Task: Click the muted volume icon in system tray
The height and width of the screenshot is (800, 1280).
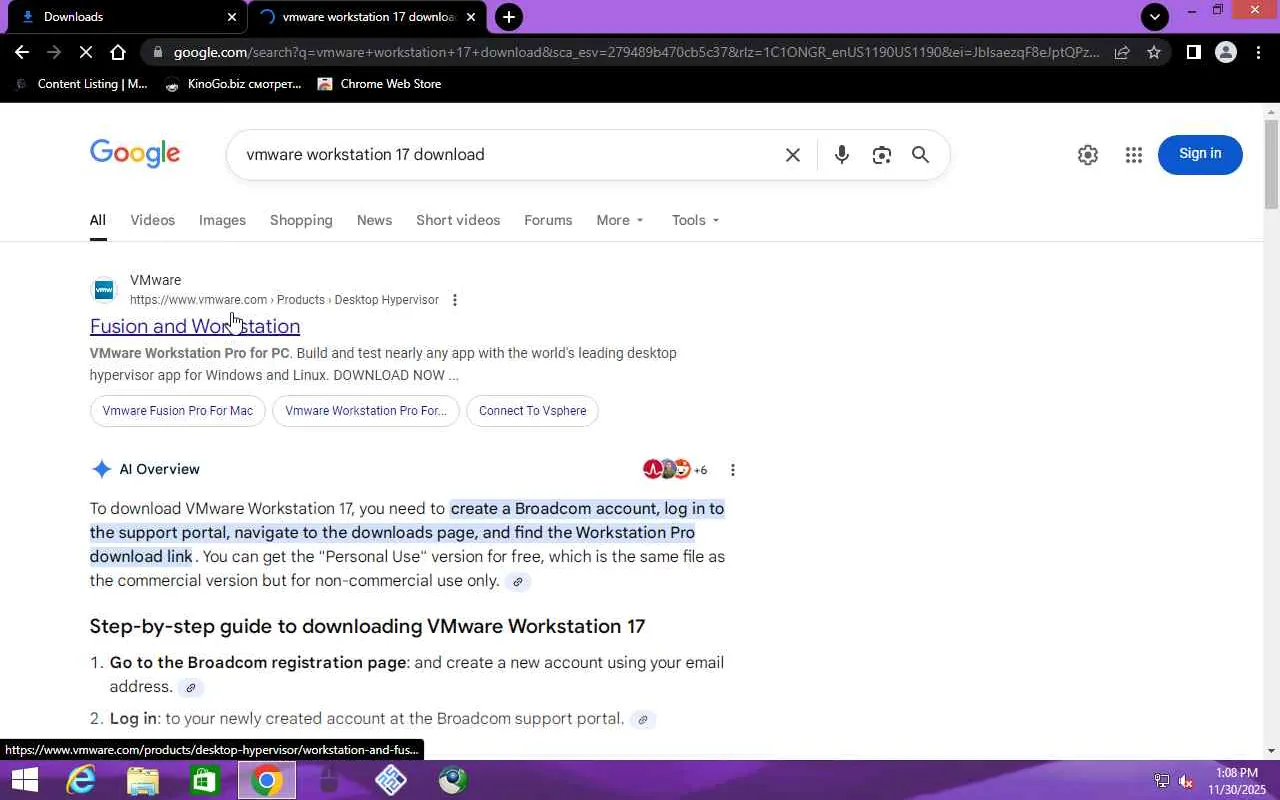Action: pos(1186,781)
